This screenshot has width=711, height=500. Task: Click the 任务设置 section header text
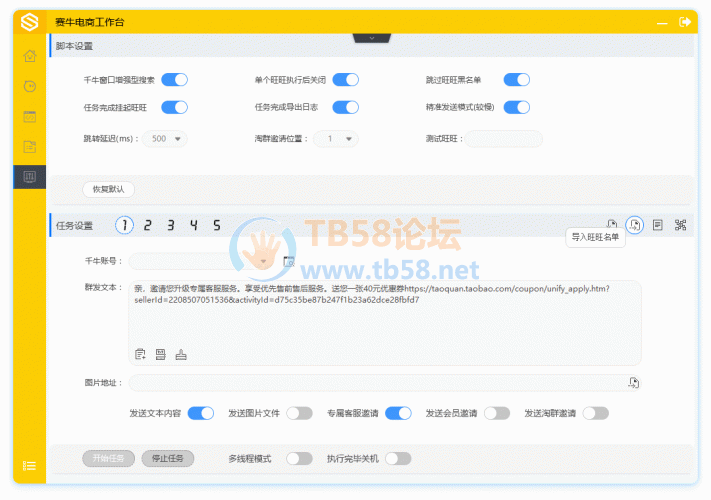tap(74, 225)
